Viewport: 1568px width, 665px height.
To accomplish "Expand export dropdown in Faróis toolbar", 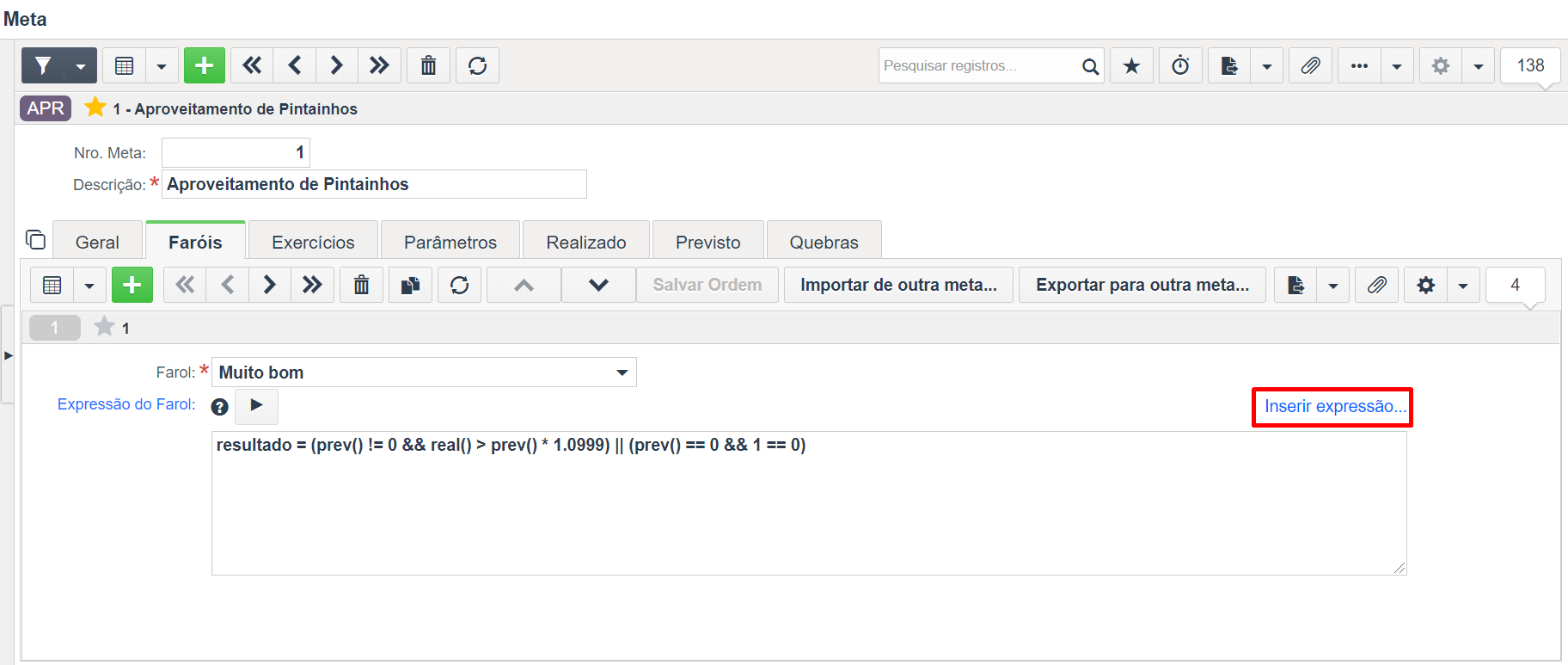I will coord(1333,285).
